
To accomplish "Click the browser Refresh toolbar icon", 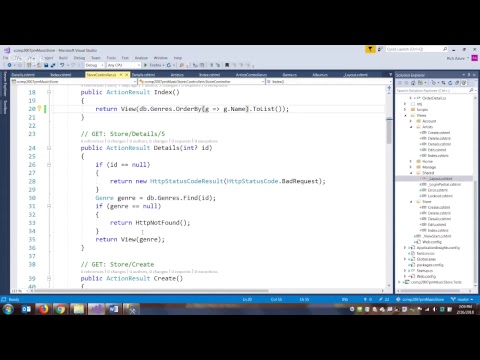I will (x=169, y=65).
